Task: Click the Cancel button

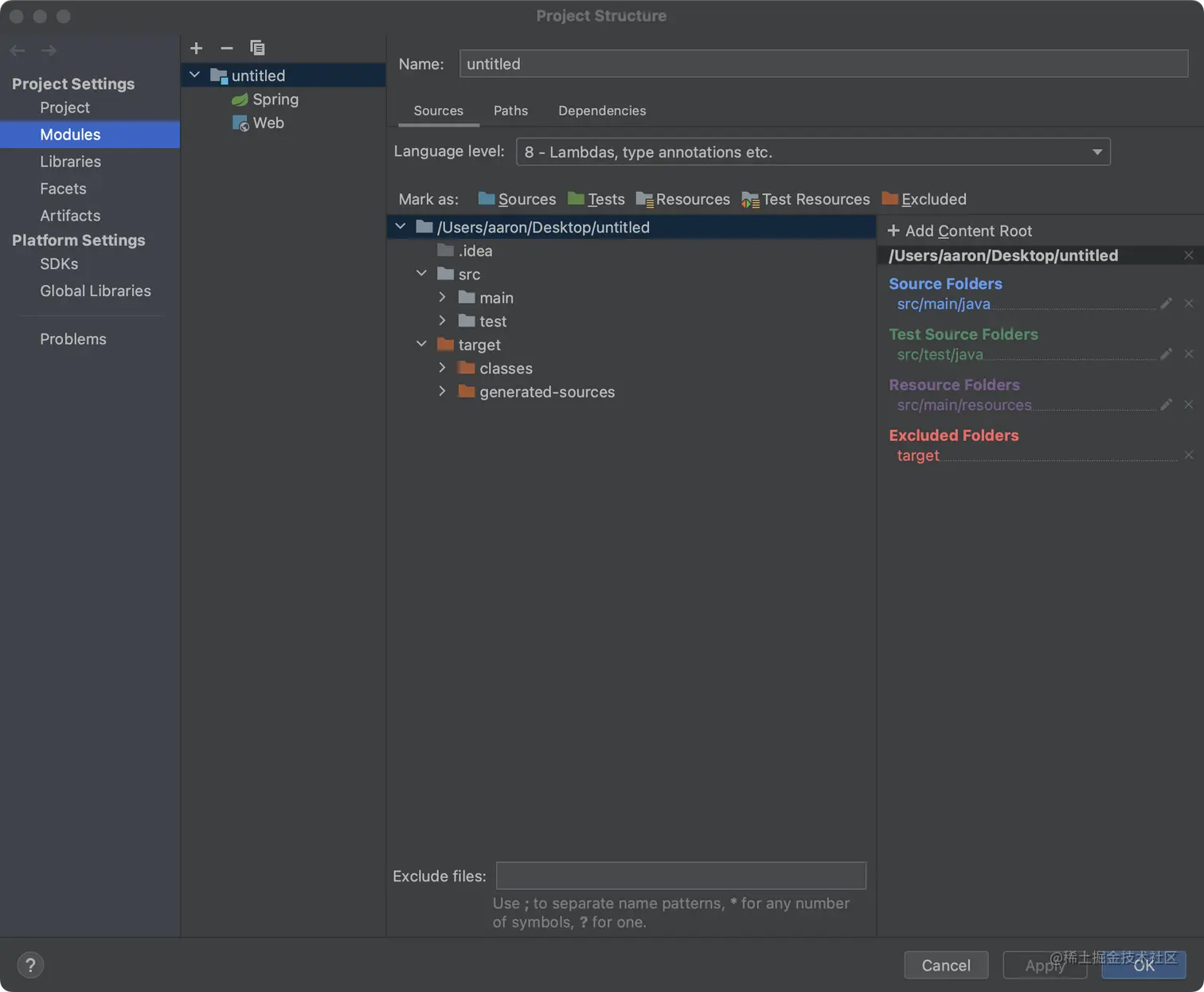Action: point(946,965)
